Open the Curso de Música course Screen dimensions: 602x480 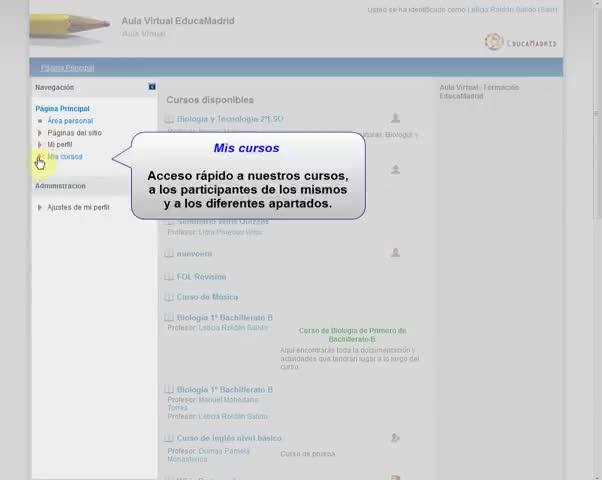(x=207, y=297)
